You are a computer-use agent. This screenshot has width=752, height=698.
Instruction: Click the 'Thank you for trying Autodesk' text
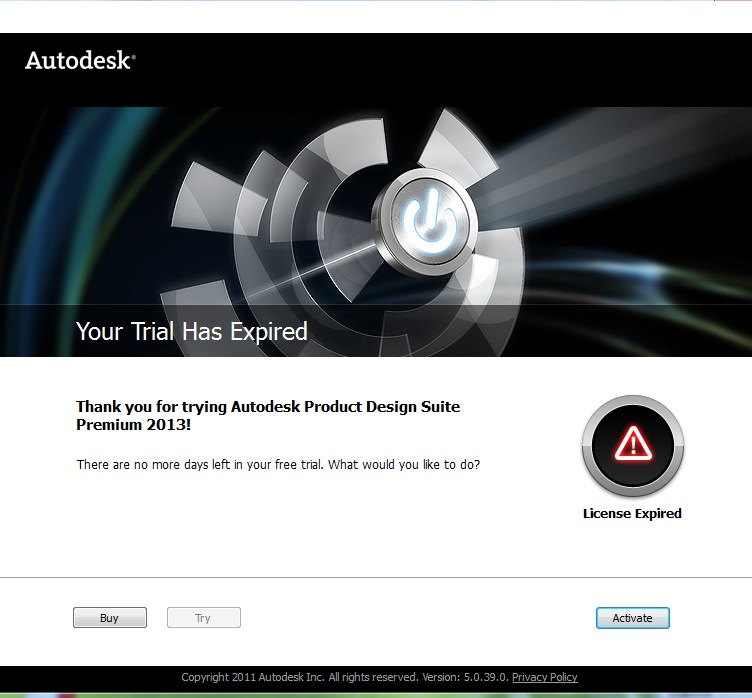pos(268,415)
